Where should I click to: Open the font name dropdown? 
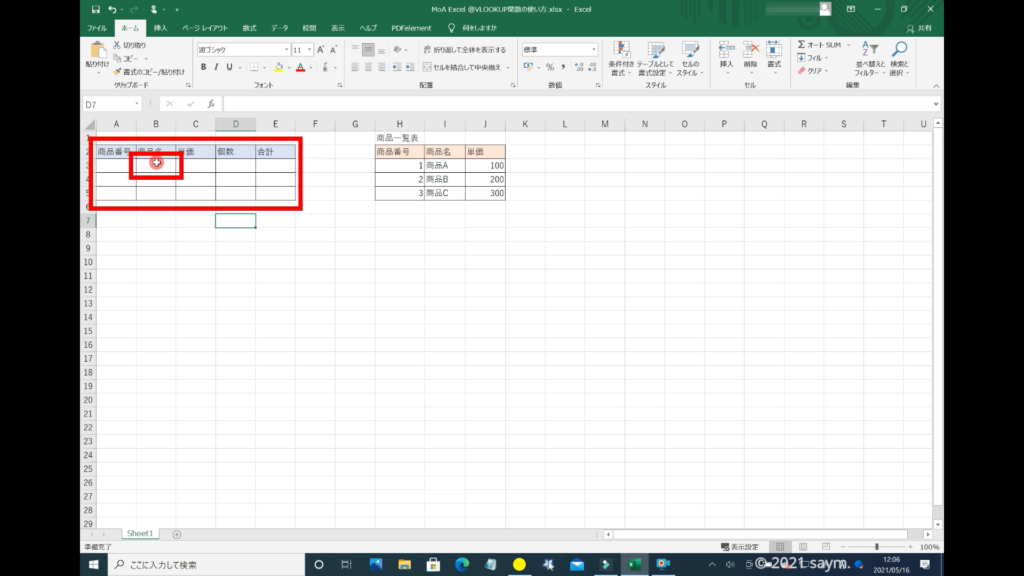[285, 49]
